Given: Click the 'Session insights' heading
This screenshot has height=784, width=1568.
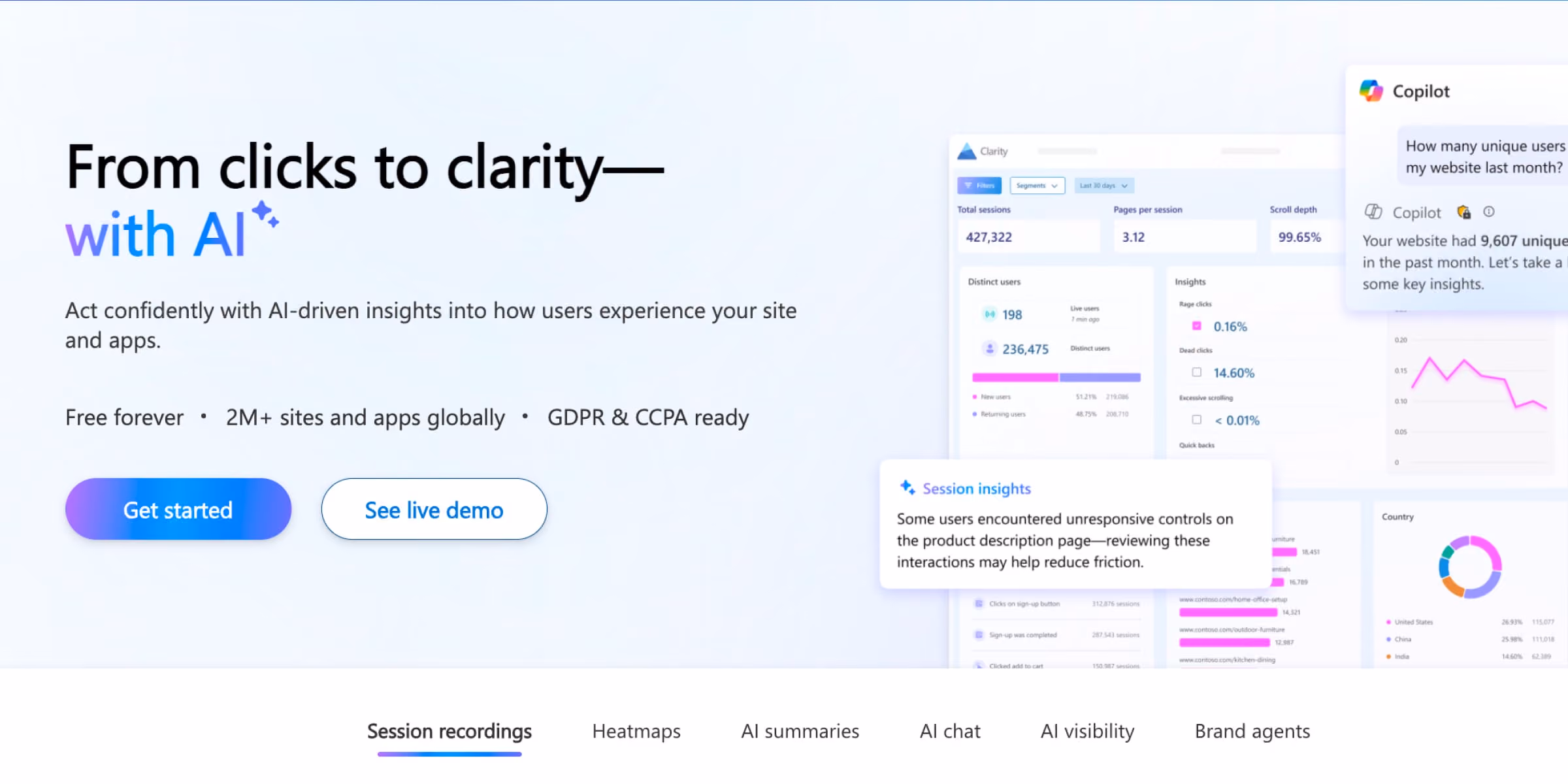Looking at the screenshot, I should 977,489.
